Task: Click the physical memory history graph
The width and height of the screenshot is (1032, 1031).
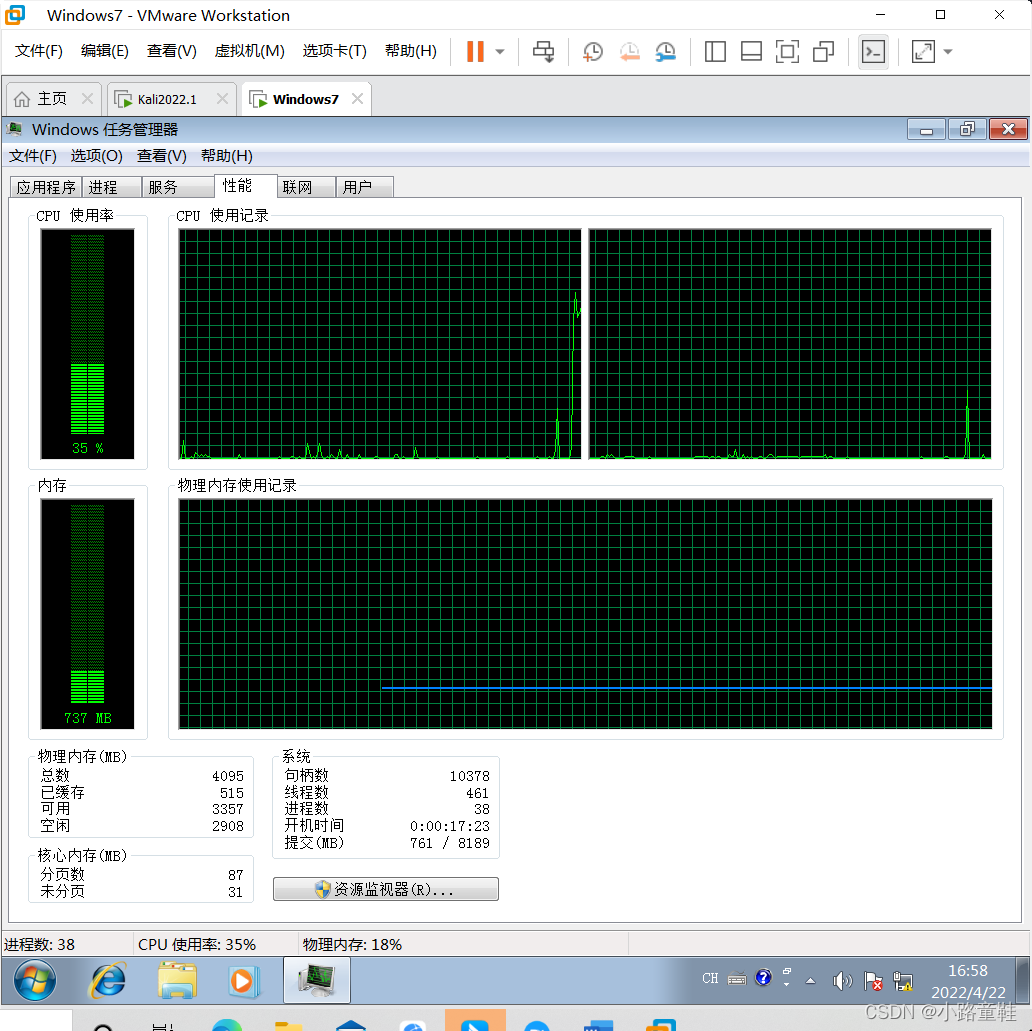Action: click(x=585, y=614)
